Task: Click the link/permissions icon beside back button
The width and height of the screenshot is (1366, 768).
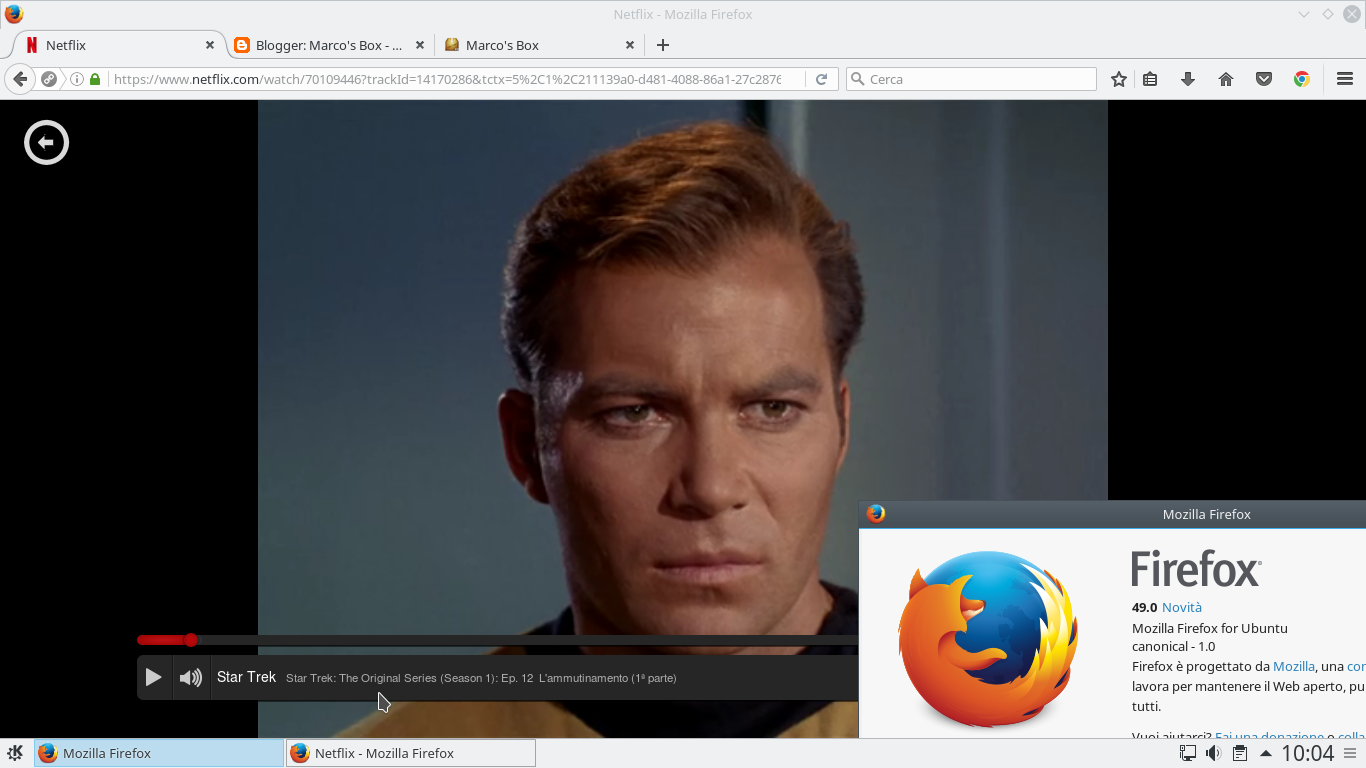Action: (x=48, y=79)
